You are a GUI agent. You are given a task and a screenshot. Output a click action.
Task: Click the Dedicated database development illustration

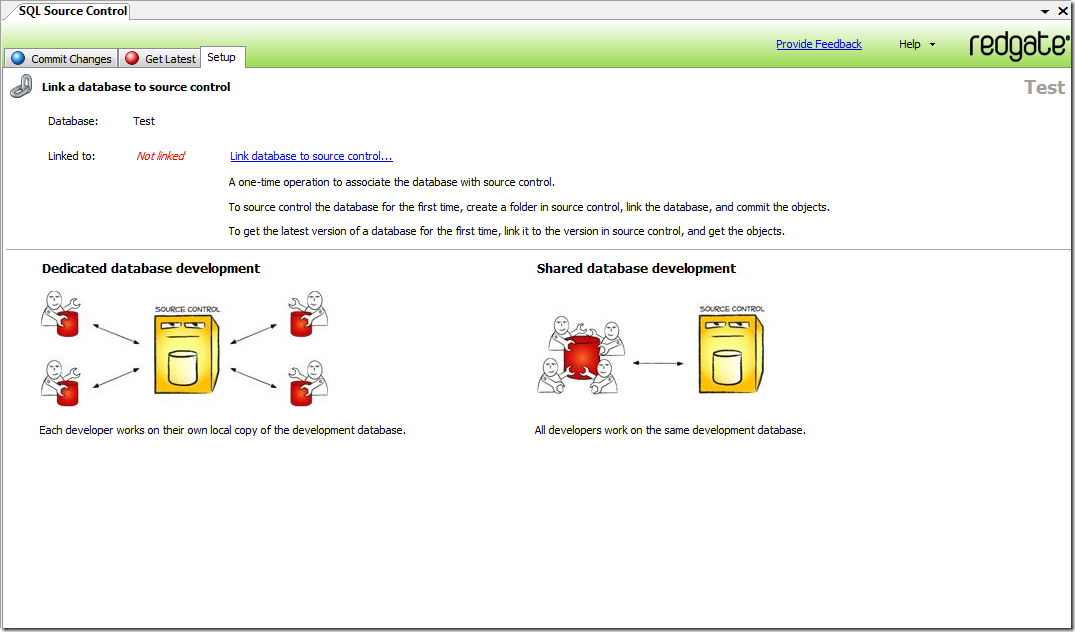(x=184, y=349)
